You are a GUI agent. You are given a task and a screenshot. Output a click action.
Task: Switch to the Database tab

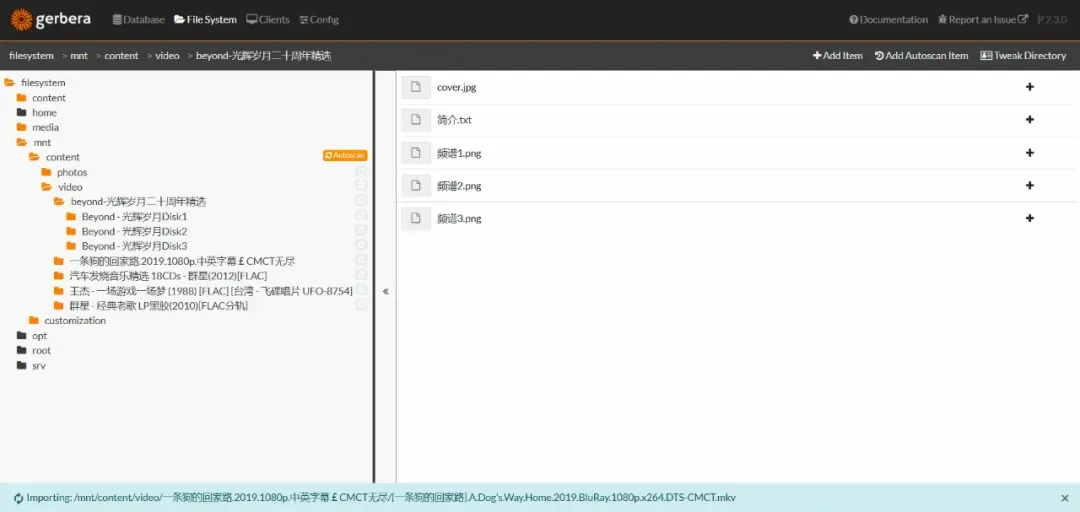click(x=139, y=19)
